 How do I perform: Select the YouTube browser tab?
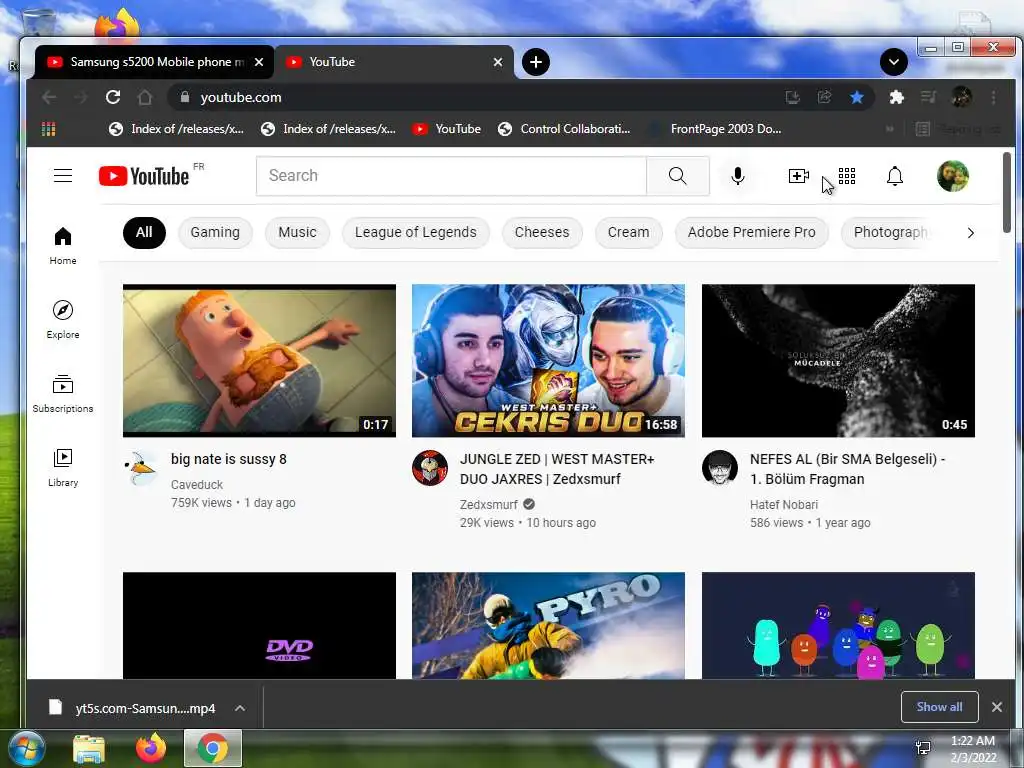point(394,62)
